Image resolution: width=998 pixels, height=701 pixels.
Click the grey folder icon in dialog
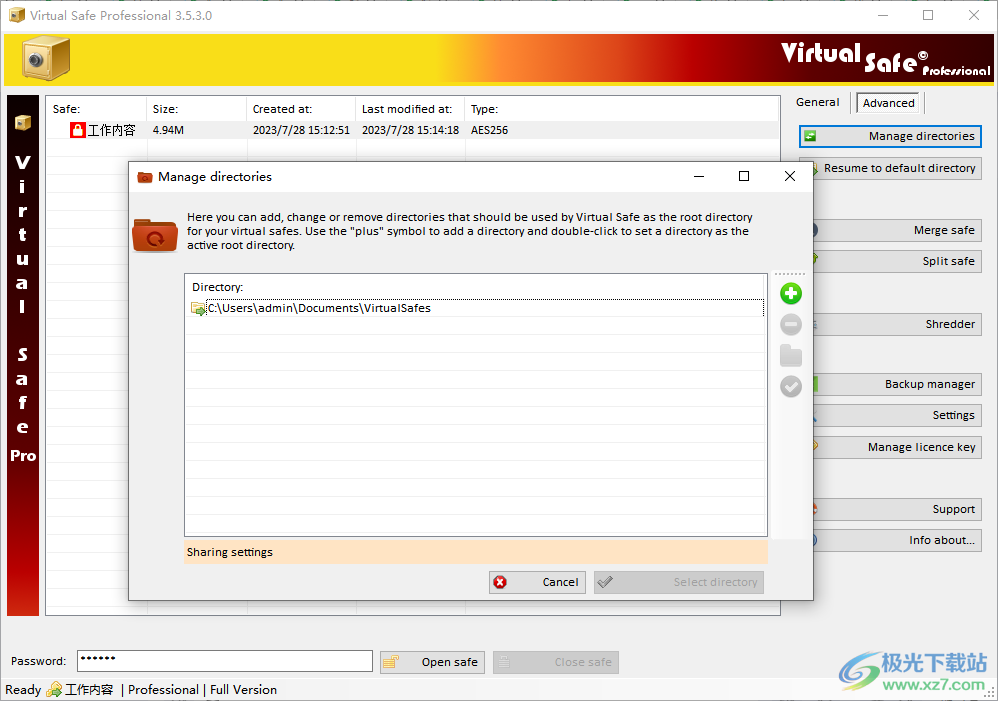pyautogui.click(x=791, y=356)
